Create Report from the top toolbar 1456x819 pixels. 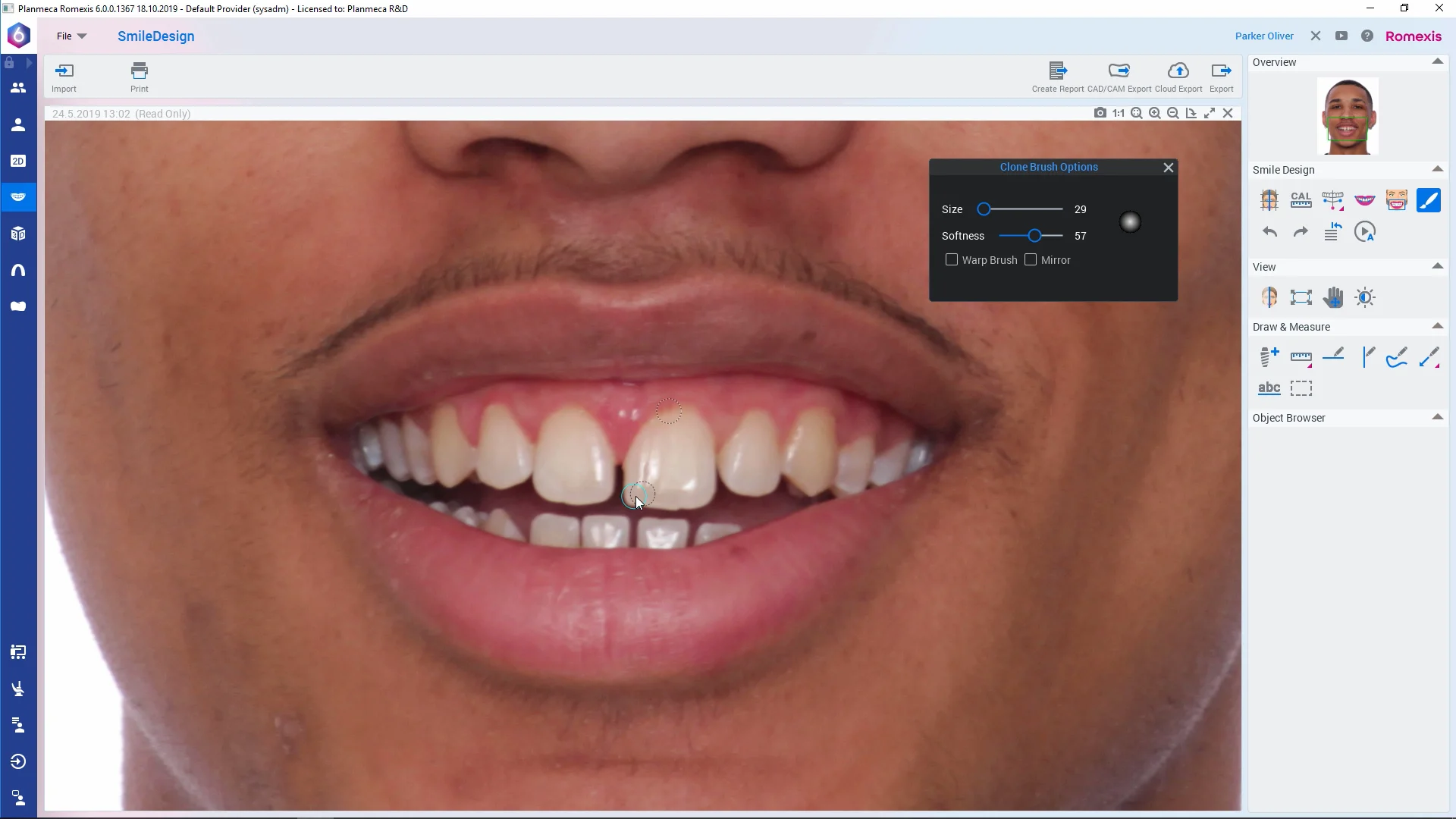pos(1057,76)
